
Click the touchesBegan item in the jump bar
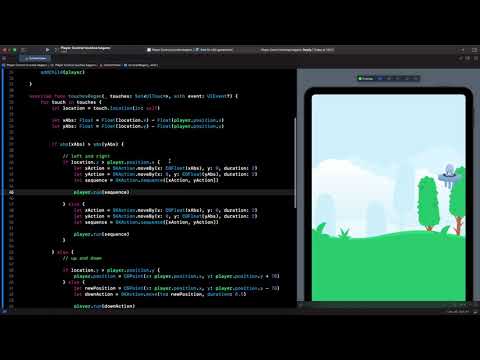(x=140, y=65)
